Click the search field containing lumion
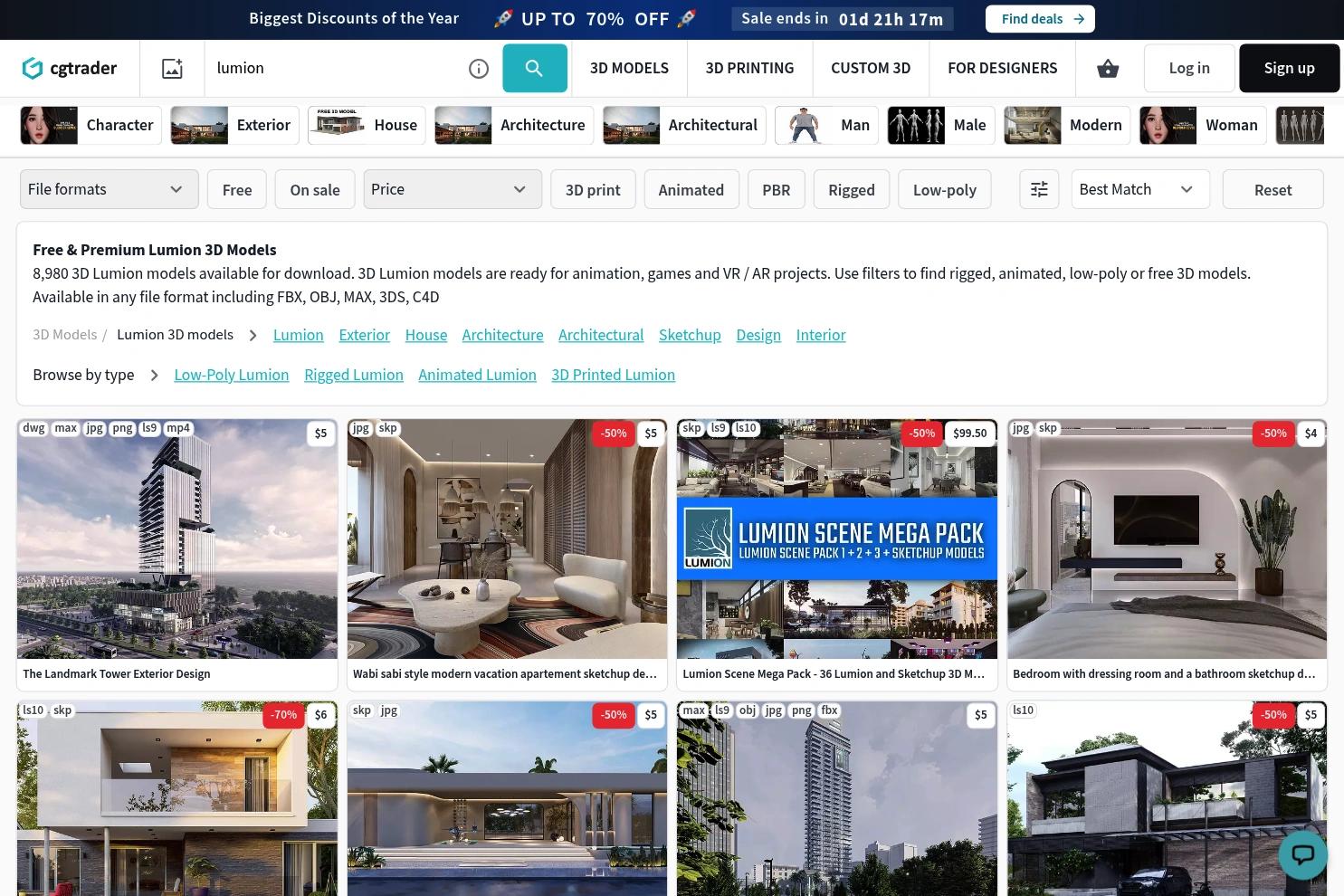The height and width of the screenshot is (896, 1344). click(335, 68)
